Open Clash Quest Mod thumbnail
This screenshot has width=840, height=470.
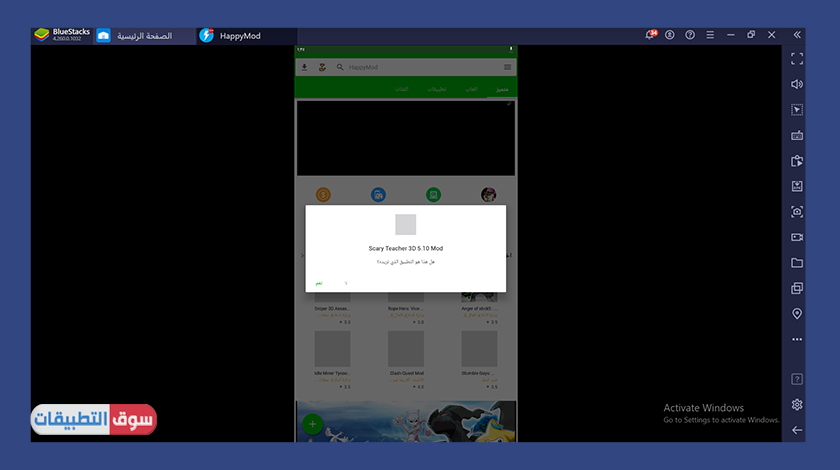[406, 349]
